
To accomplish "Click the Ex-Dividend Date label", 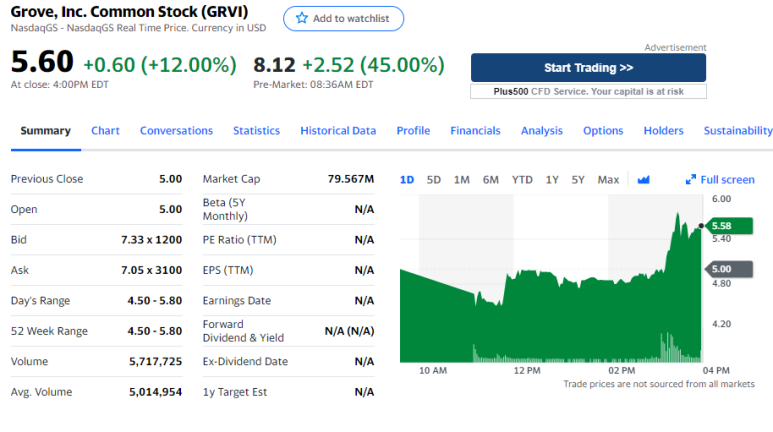I will pyautogui.click(x=245, y=361).
